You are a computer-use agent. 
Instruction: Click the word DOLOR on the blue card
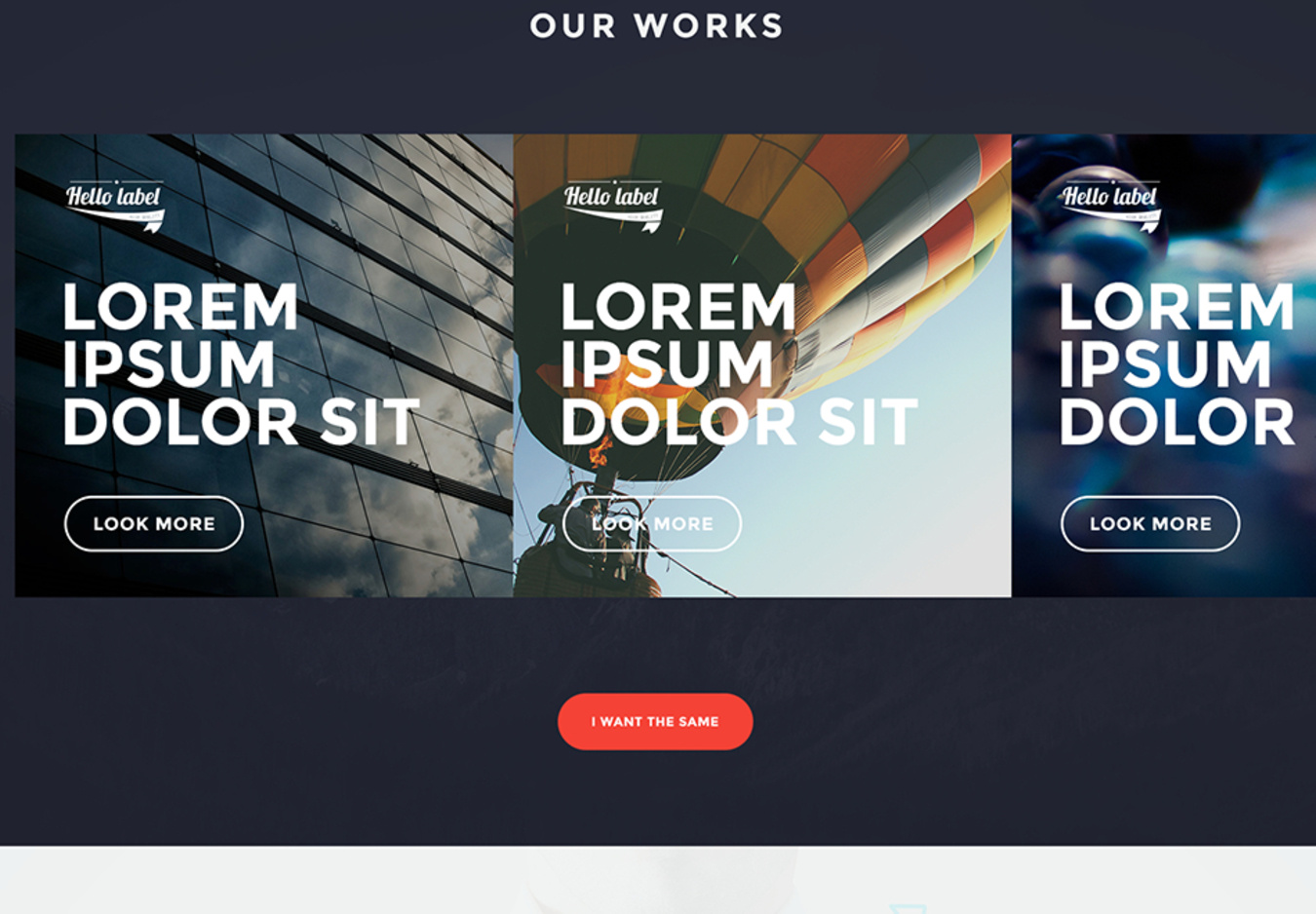coord(1177,422)
